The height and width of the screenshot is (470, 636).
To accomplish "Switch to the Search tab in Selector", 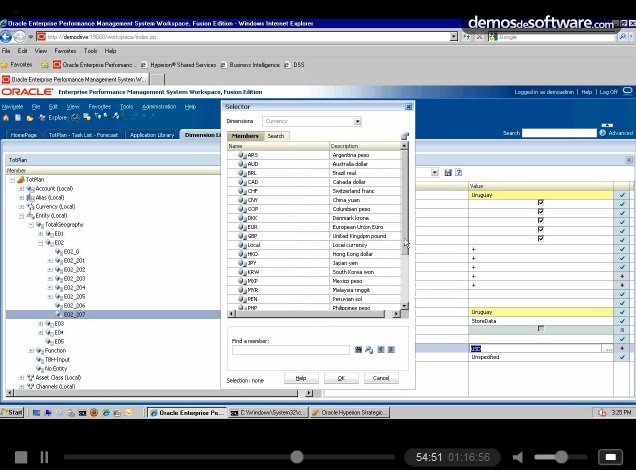I will coord(276,136).
